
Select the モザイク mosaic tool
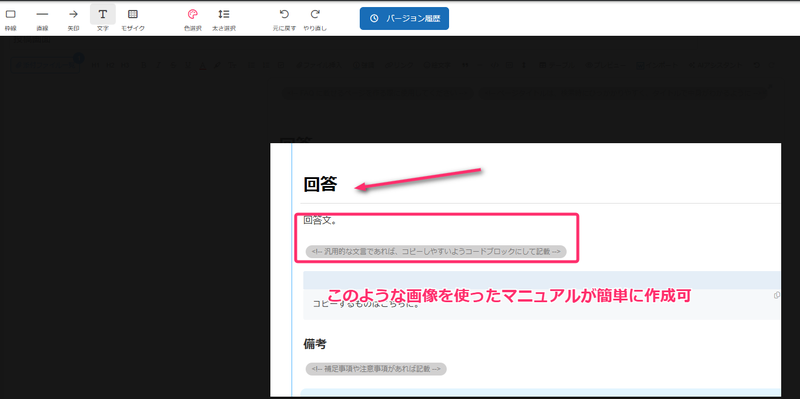[133, 18]
